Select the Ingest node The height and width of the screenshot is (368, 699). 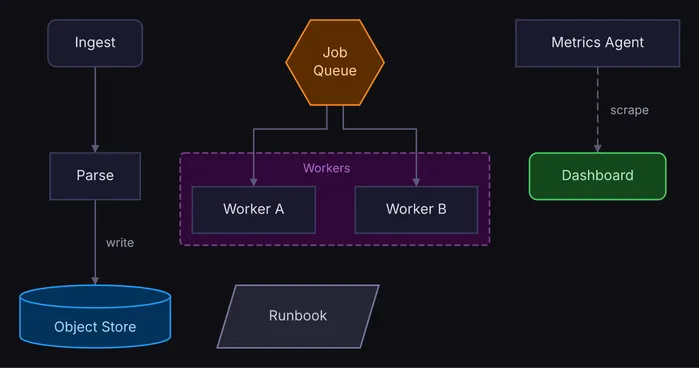tap(95, 43)
